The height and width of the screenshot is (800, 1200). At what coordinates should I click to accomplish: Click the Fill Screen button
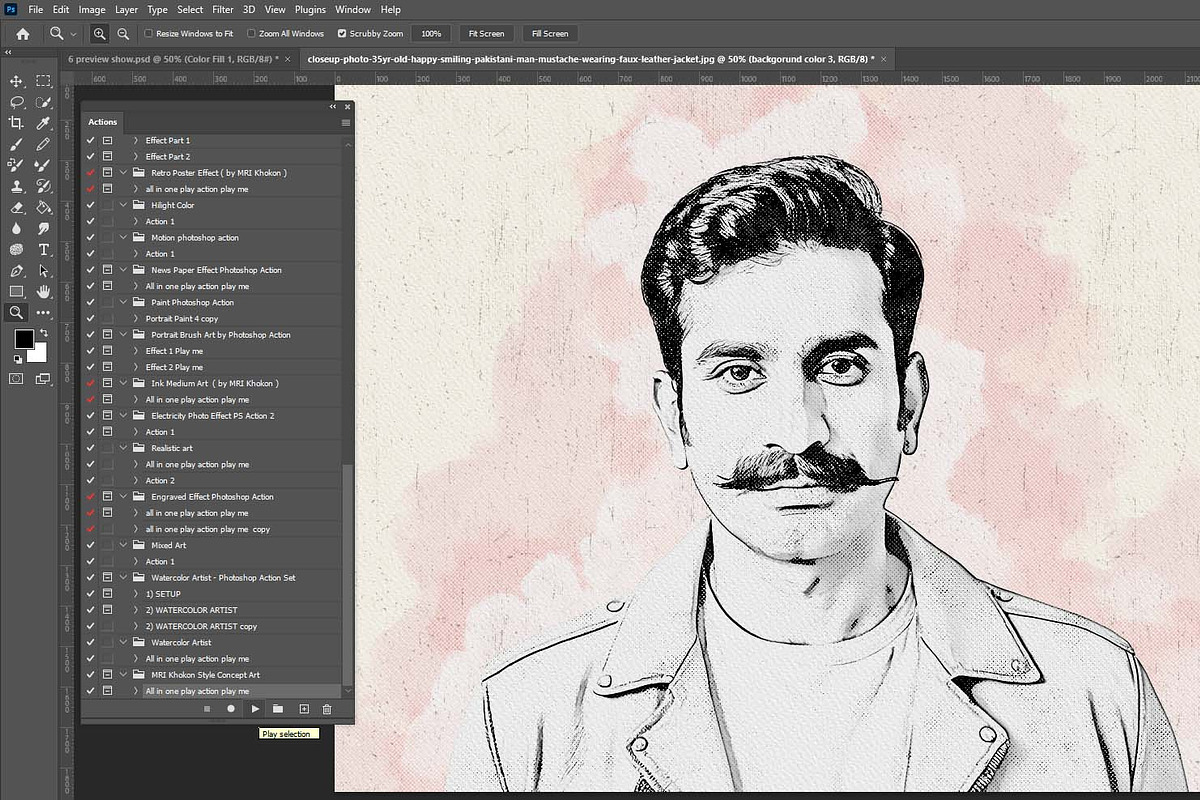(x=549, y=34)
